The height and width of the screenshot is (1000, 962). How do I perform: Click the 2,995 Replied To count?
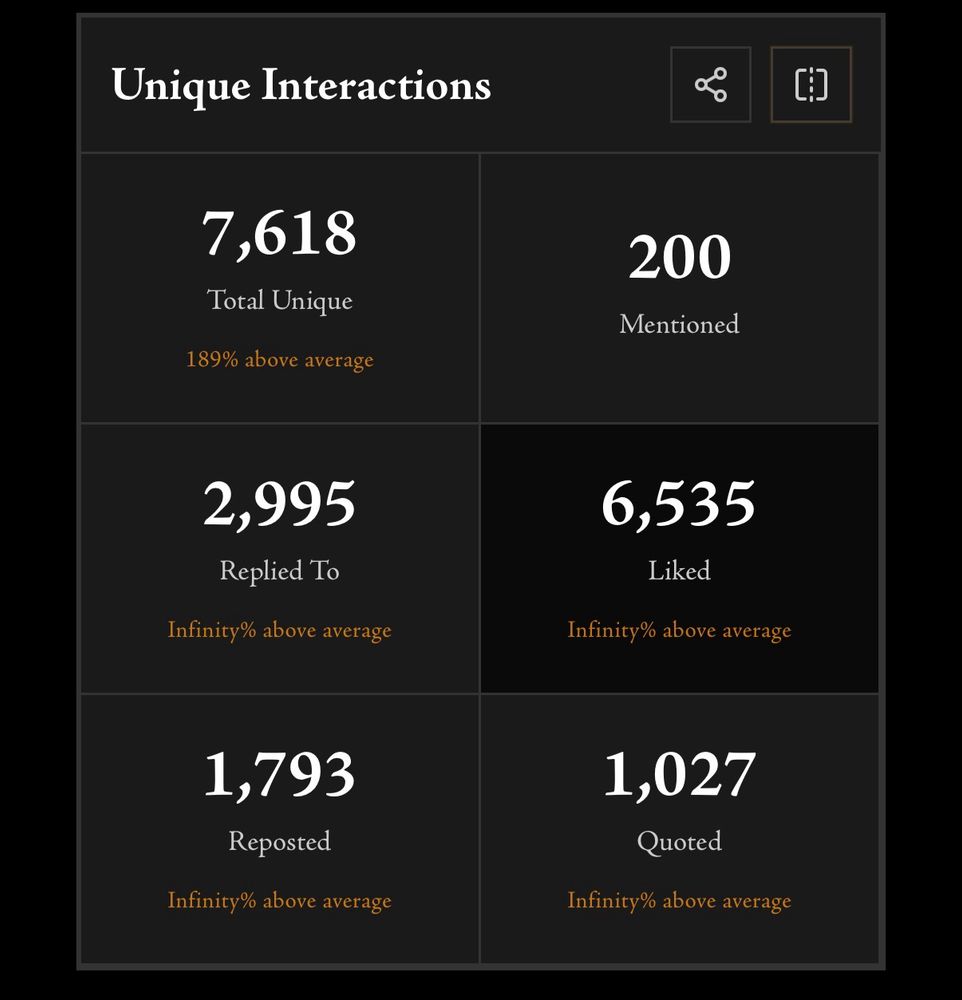click(x=280, y=504)
